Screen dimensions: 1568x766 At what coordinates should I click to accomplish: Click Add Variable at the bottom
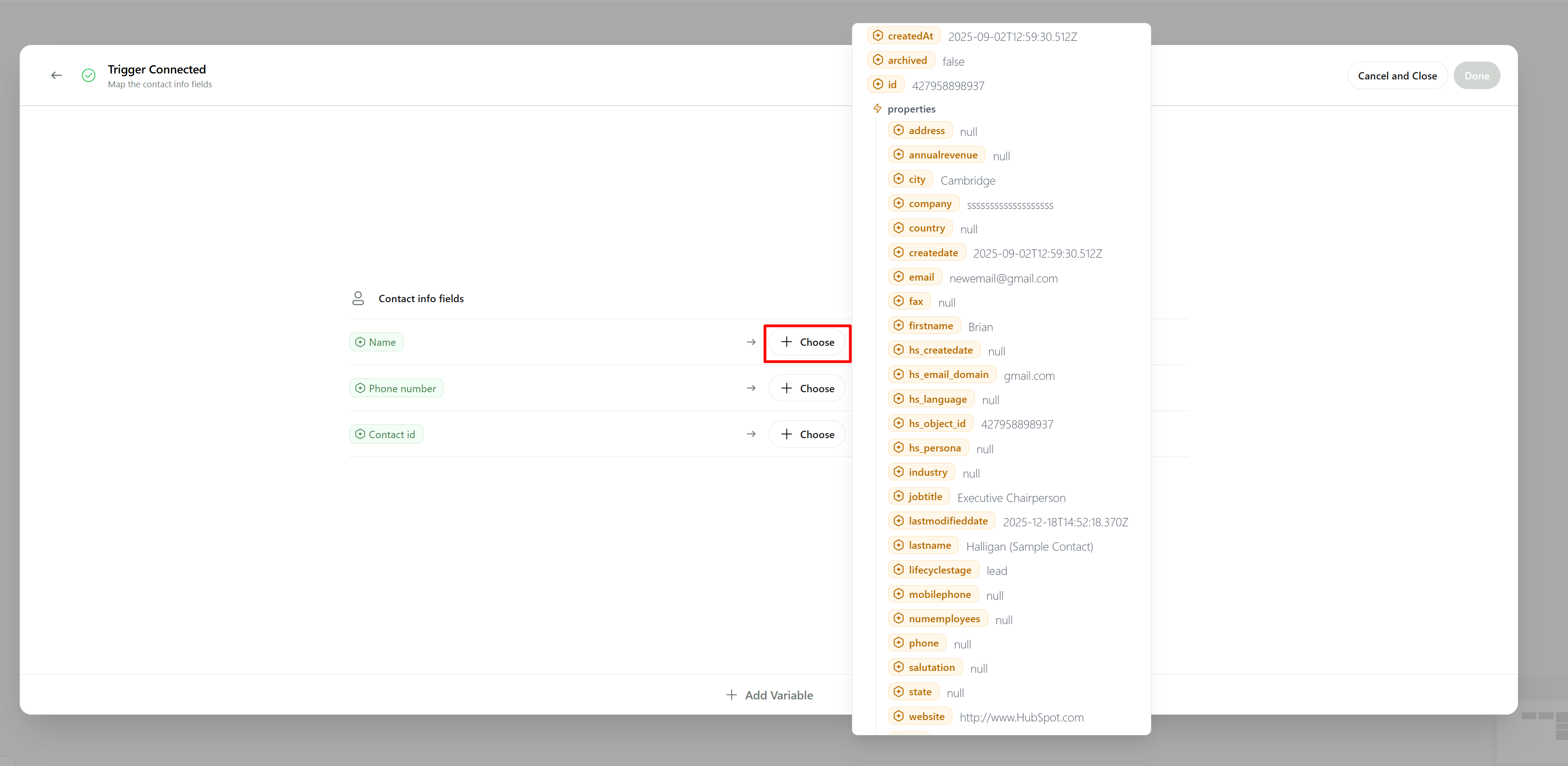[x=770, y=695]
